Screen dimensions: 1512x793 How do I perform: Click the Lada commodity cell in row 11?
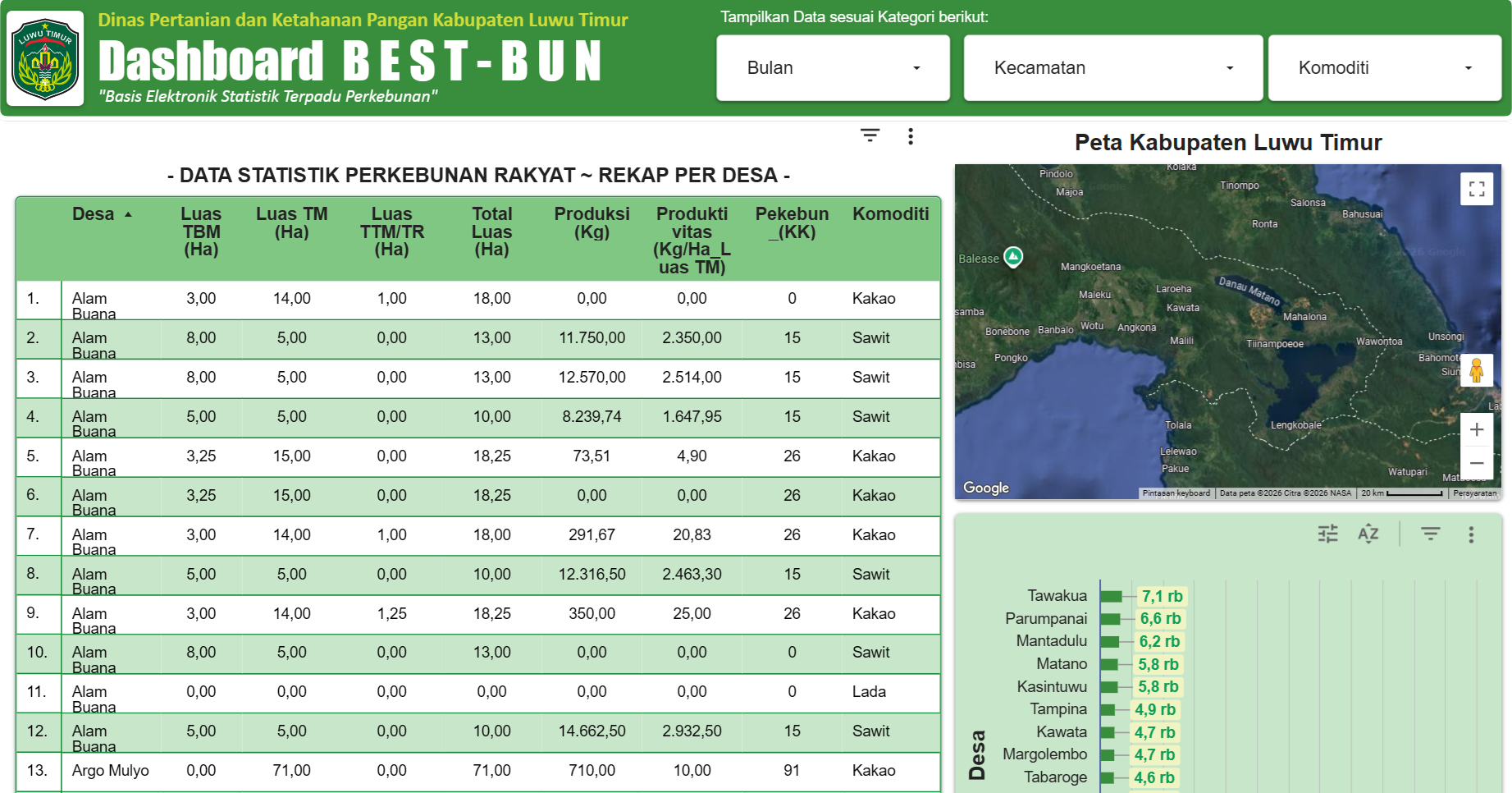(869, 692)
